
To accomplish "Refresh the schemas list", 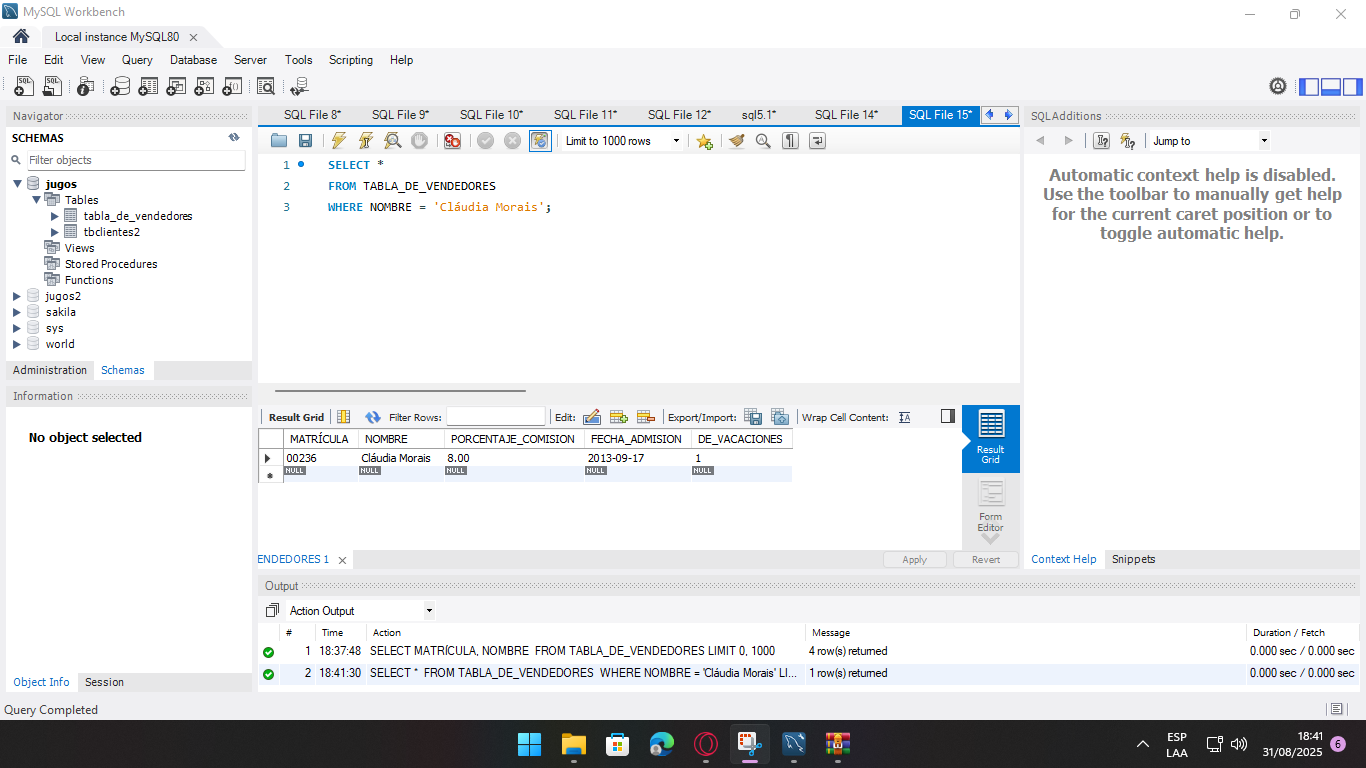I will coord(234,138).
